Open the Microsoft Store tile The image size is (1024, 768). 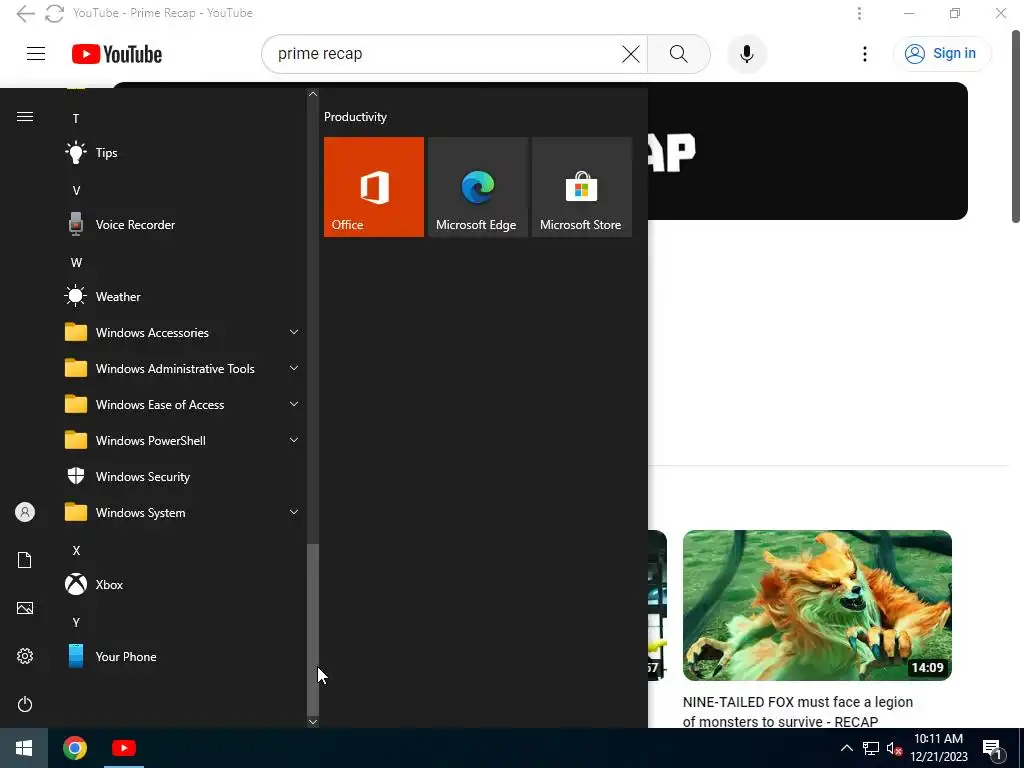pos(582,187)
